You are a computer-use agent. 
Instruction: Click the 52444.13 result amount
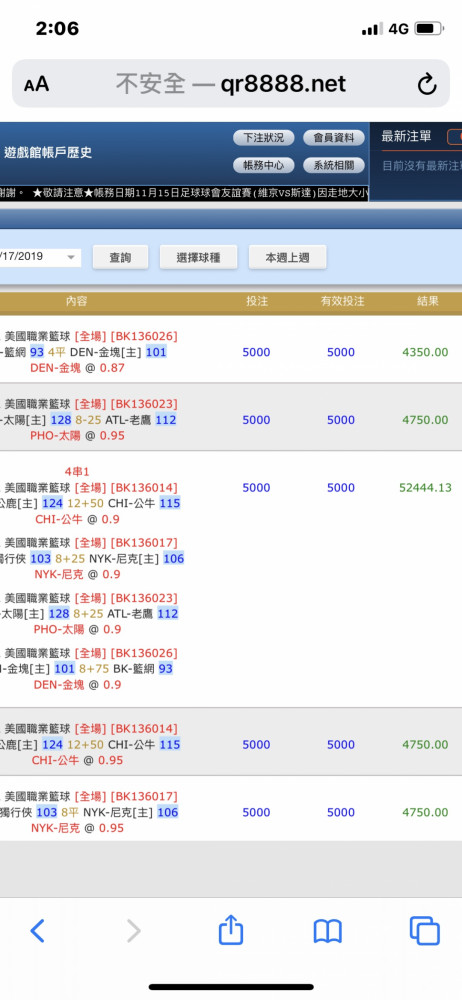(x=425, y=488)
